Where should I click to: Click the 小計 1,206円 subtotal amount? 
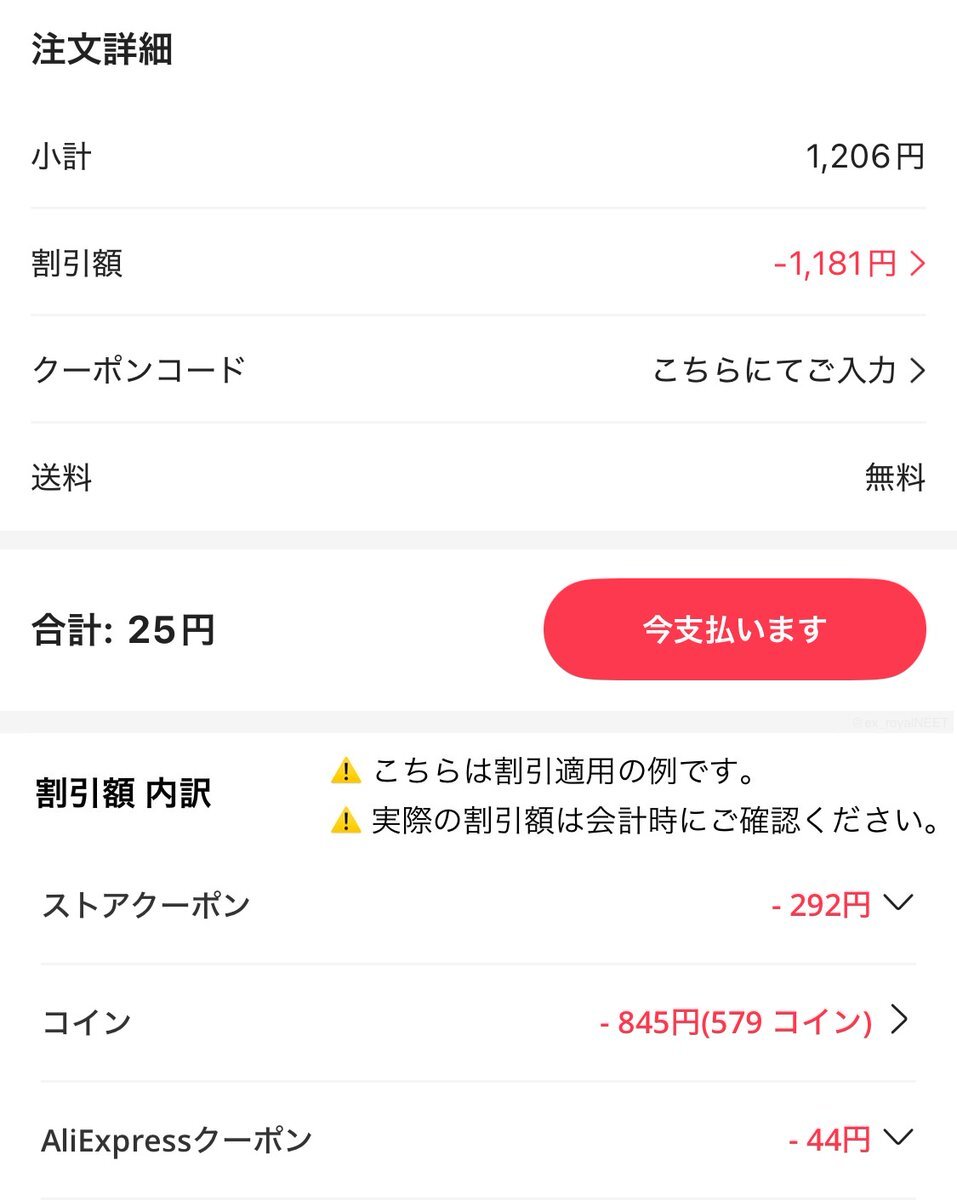865,157
